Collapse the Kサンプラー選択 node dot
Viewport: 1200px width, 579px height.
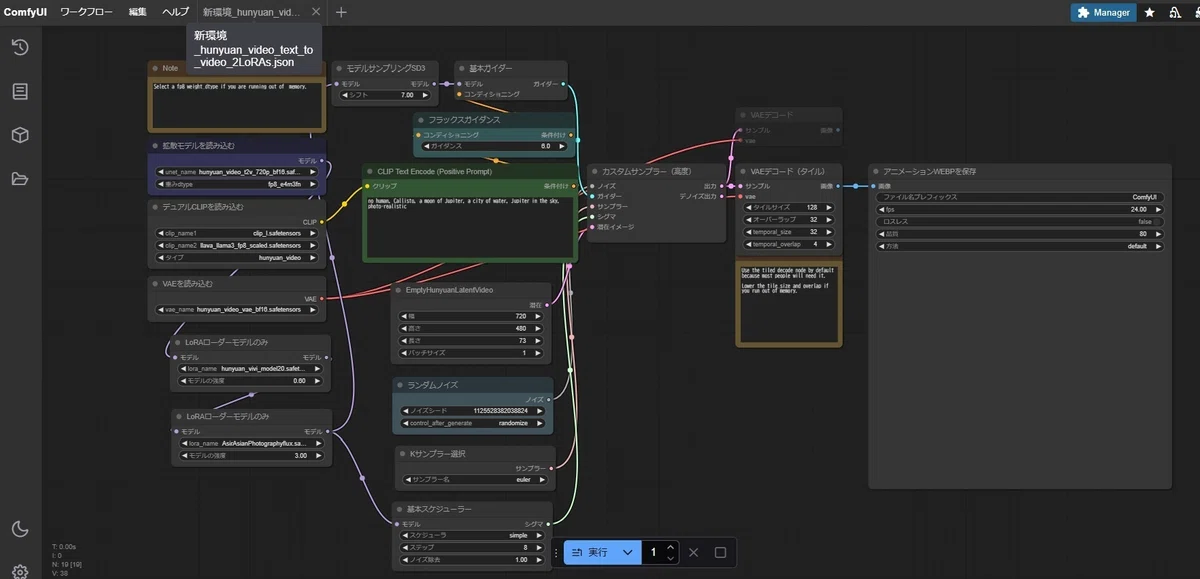pos(402,453)
